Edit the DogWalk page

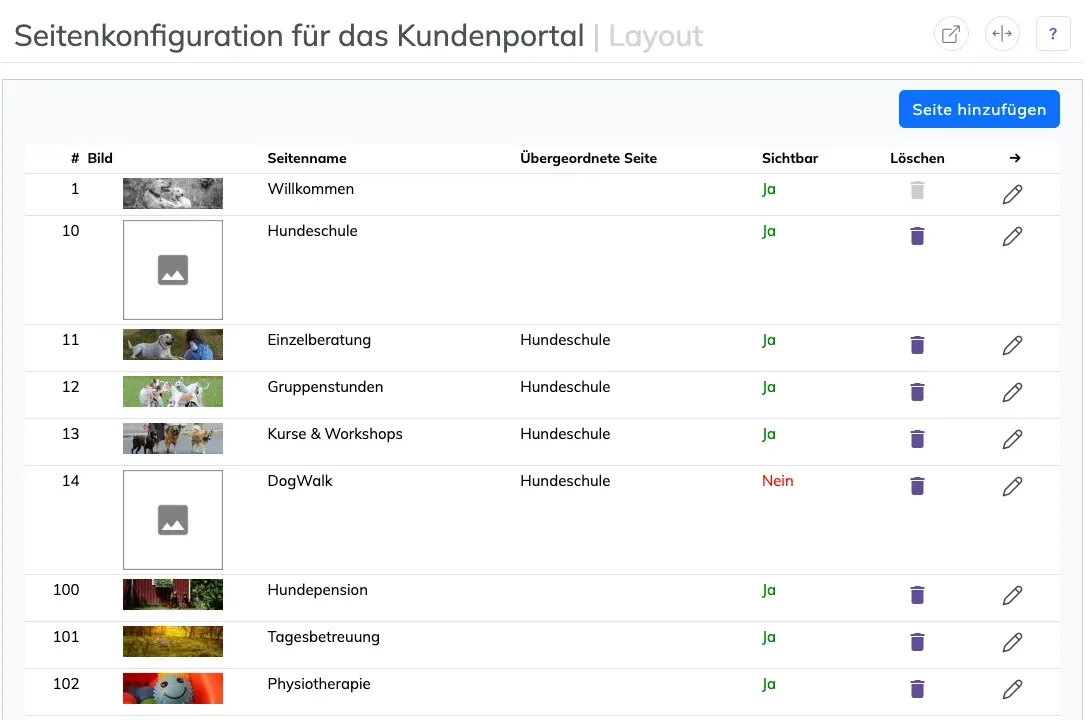click(1012, 486)
